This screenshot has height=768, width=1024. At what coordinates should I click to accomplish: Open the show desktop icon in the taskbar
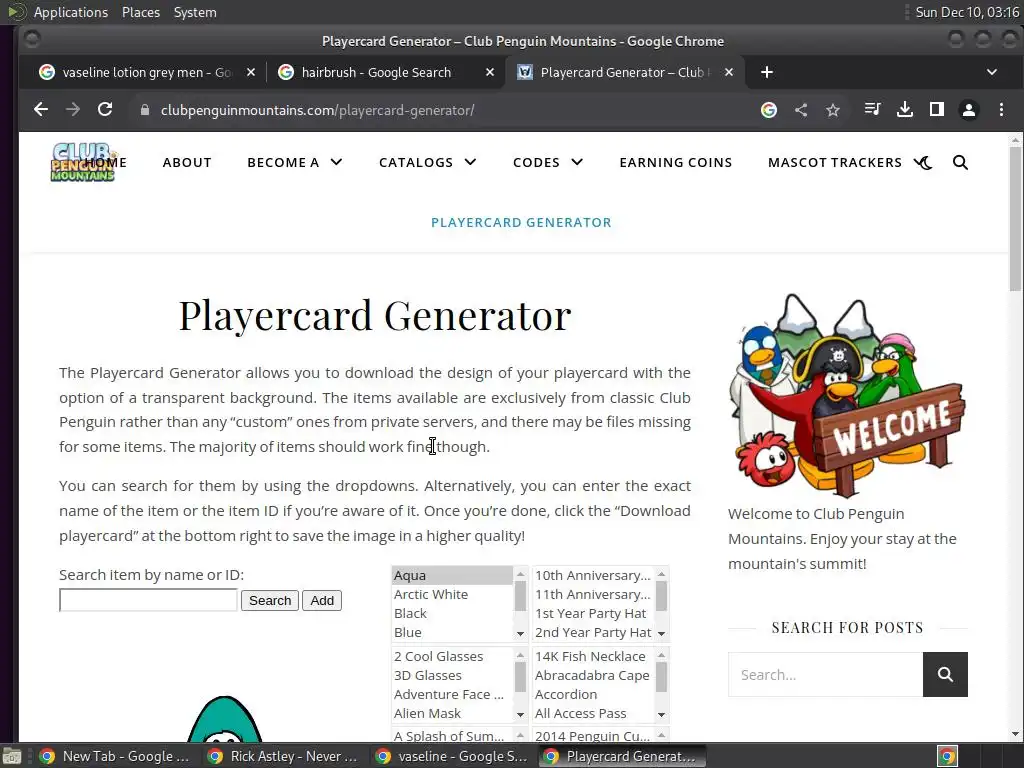(12, 756)
